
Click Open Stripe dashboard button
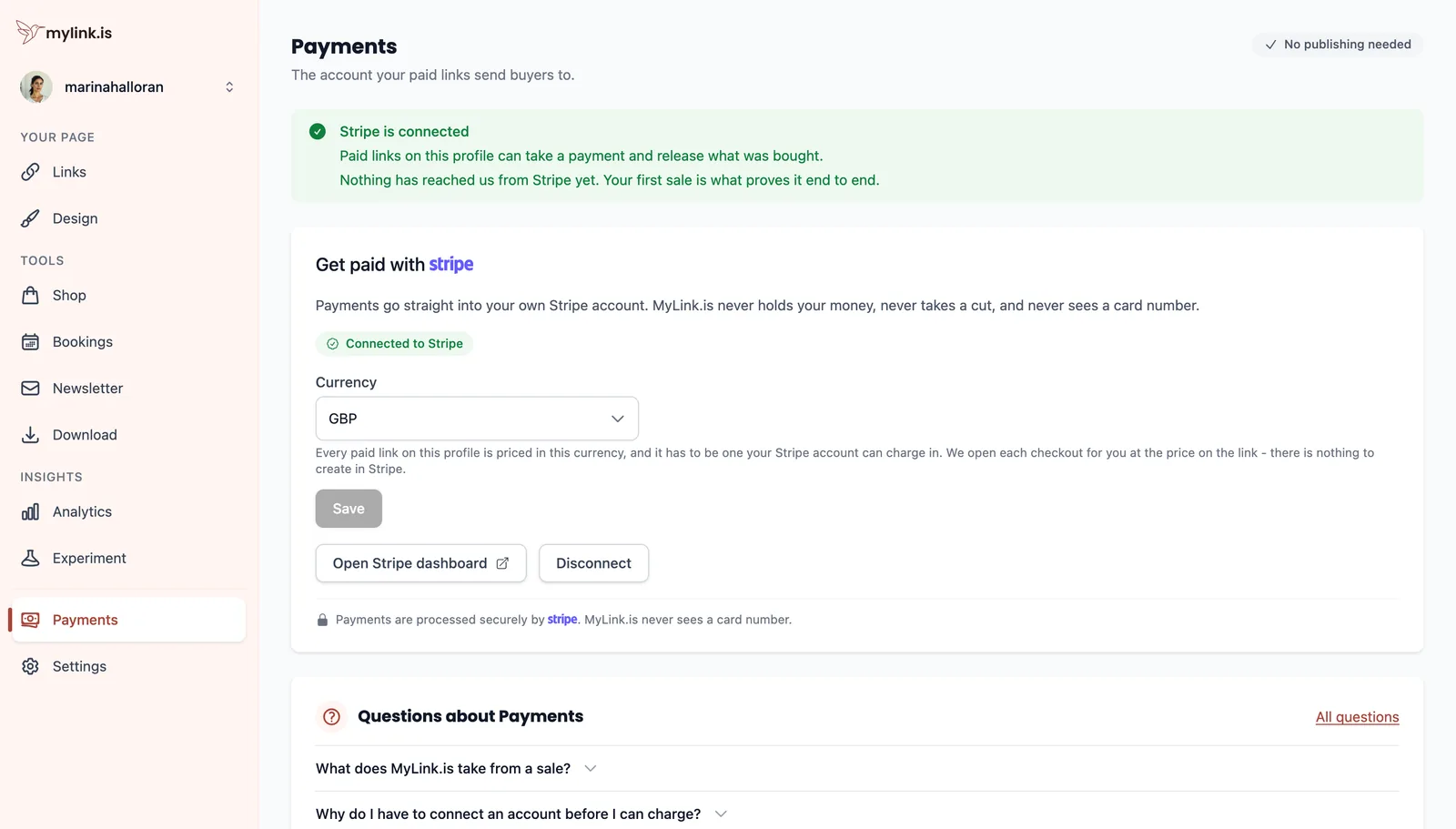coord(420,563)
